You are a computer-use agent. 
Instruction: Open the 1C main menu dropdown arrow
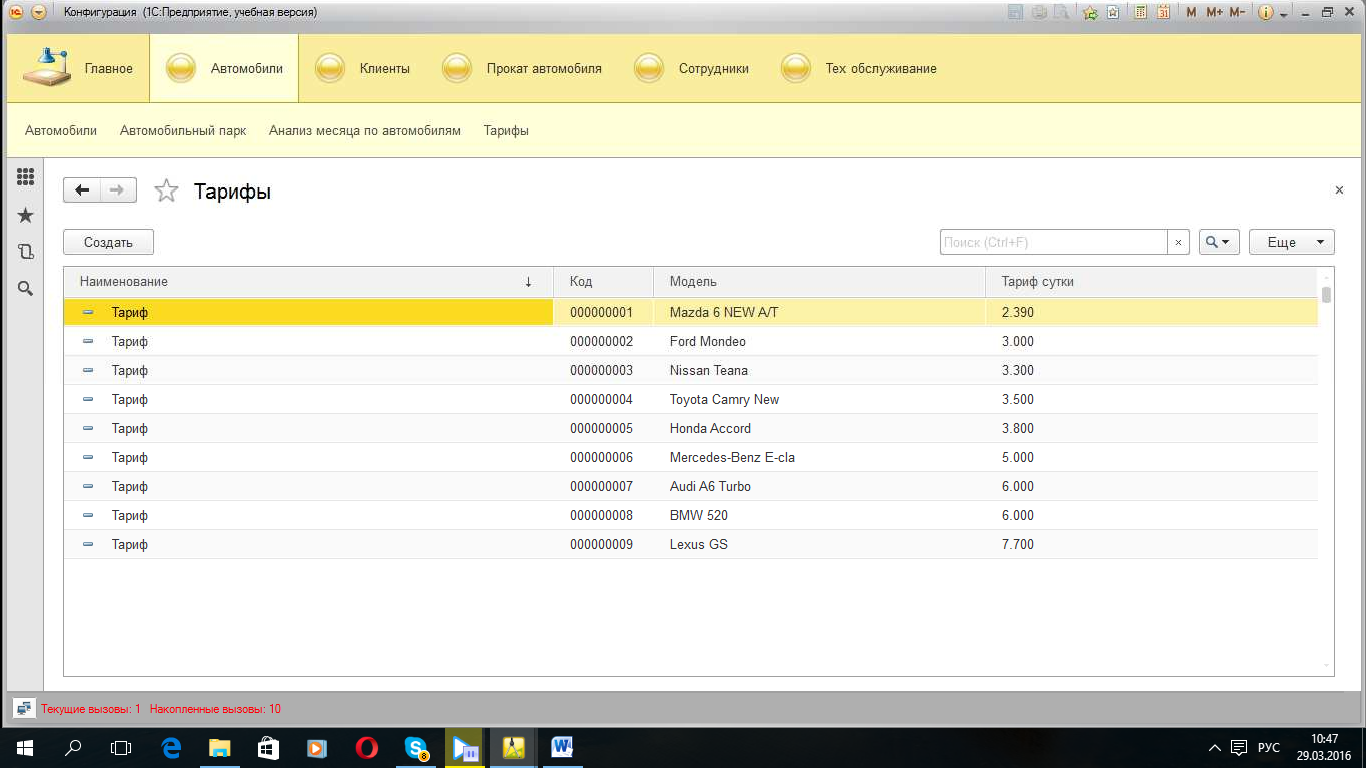tap(38, 12)
